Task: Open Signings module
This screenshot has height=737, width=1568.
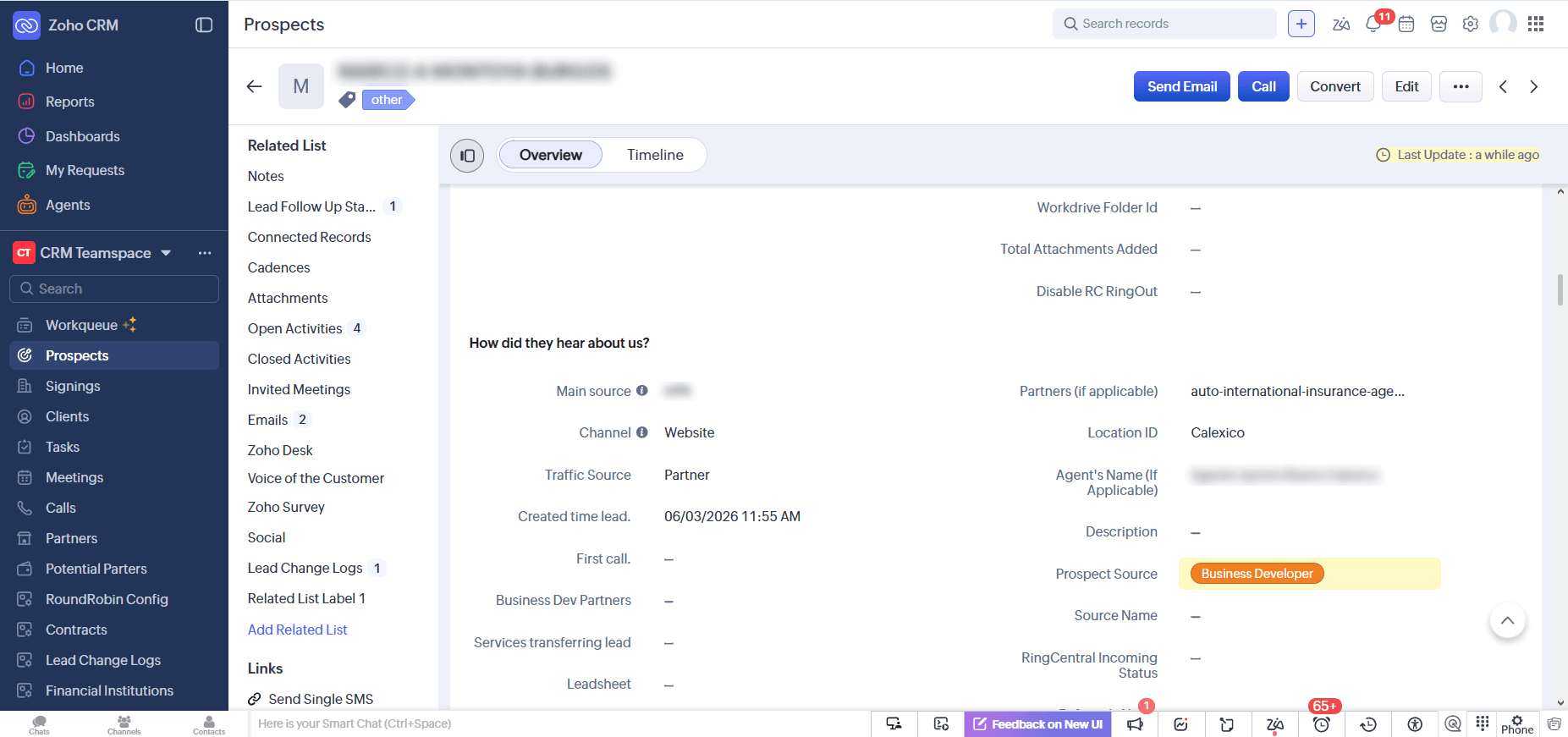Action: (x=73, y=386)
